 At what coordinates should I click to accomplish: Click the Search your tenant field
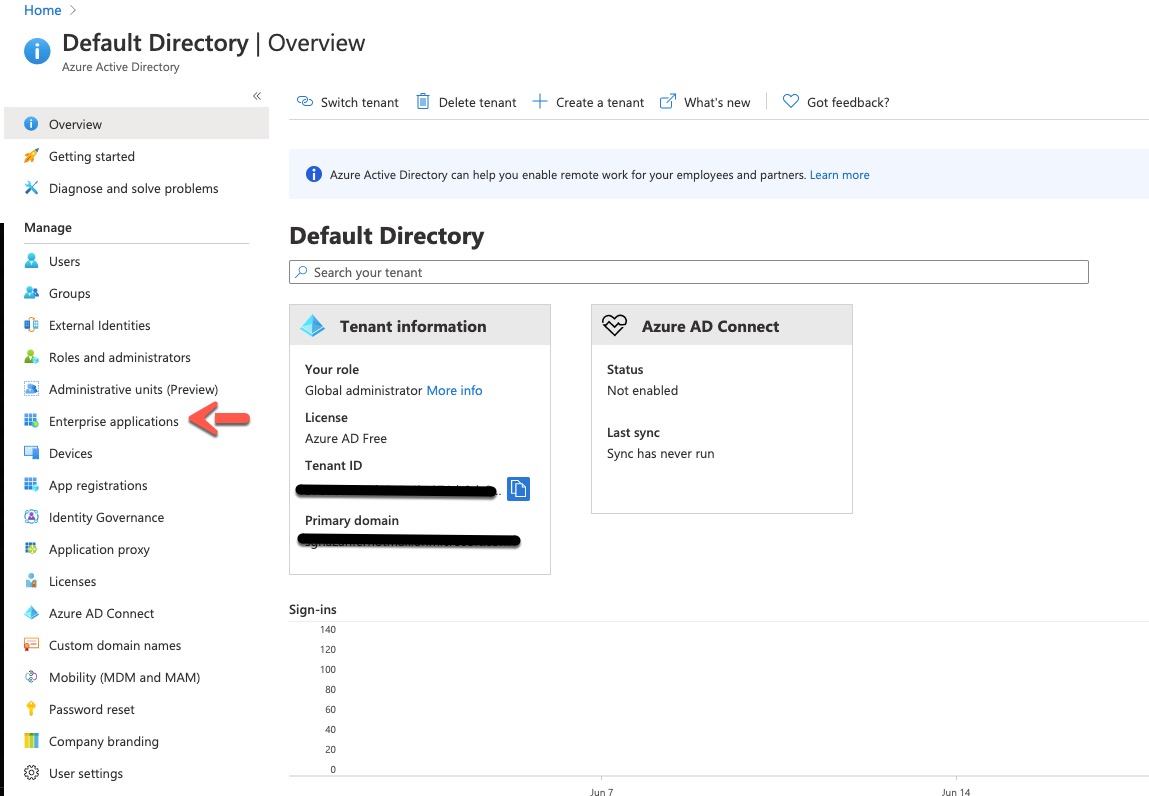[x=688, y=272]
